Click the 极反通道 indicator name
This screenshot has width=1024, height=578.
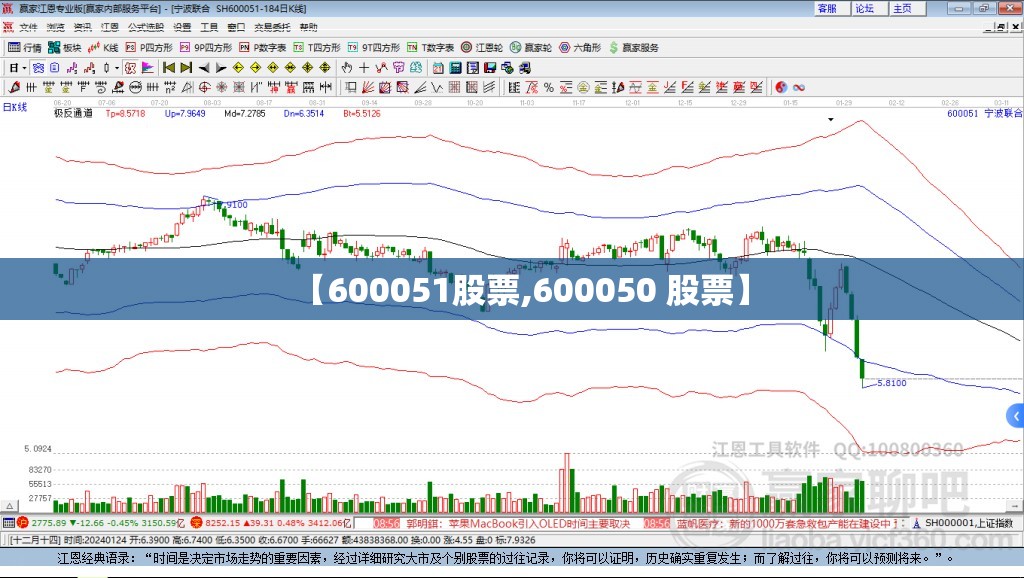[x=73, y=113]
